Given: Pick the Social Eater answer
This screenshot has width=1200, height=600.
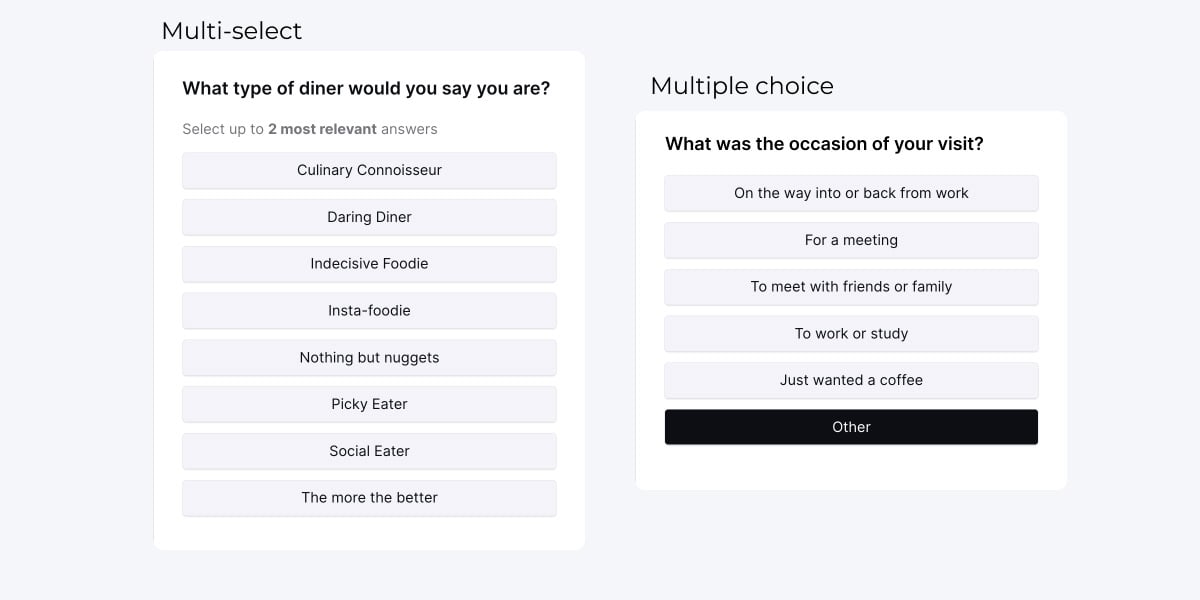Looking at the screenshot, I should click(x=369, y=451).
